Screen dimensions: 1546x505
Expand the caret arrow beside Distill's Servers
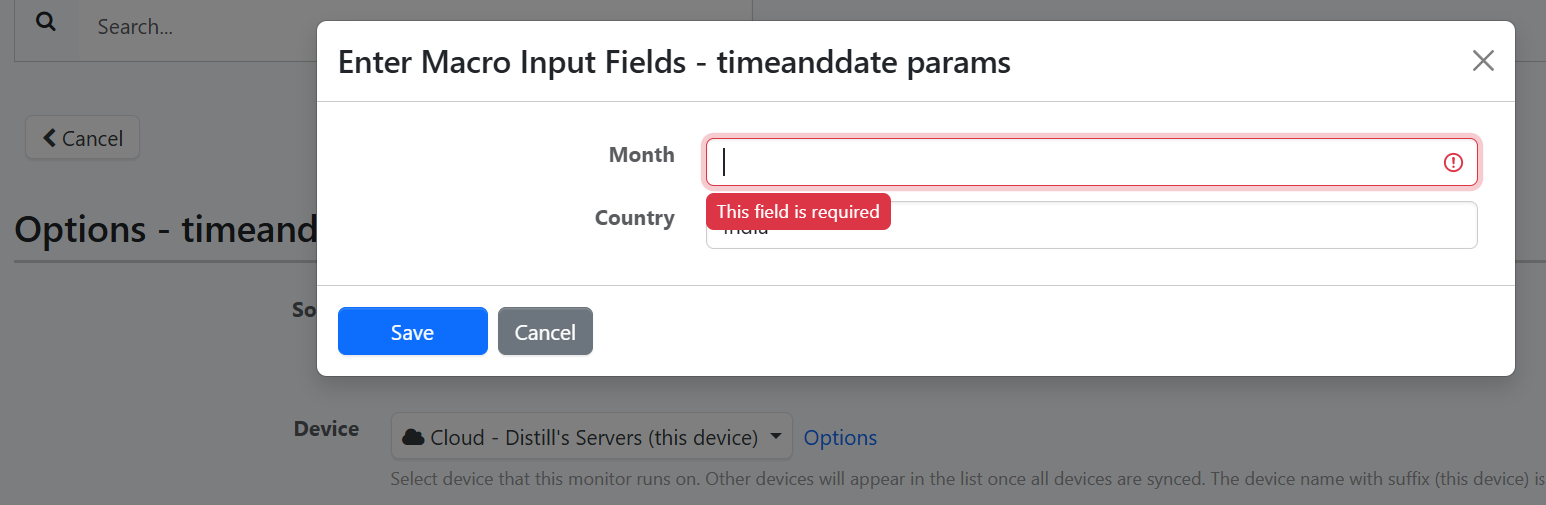pyautogui.click(x=776, y=437)
